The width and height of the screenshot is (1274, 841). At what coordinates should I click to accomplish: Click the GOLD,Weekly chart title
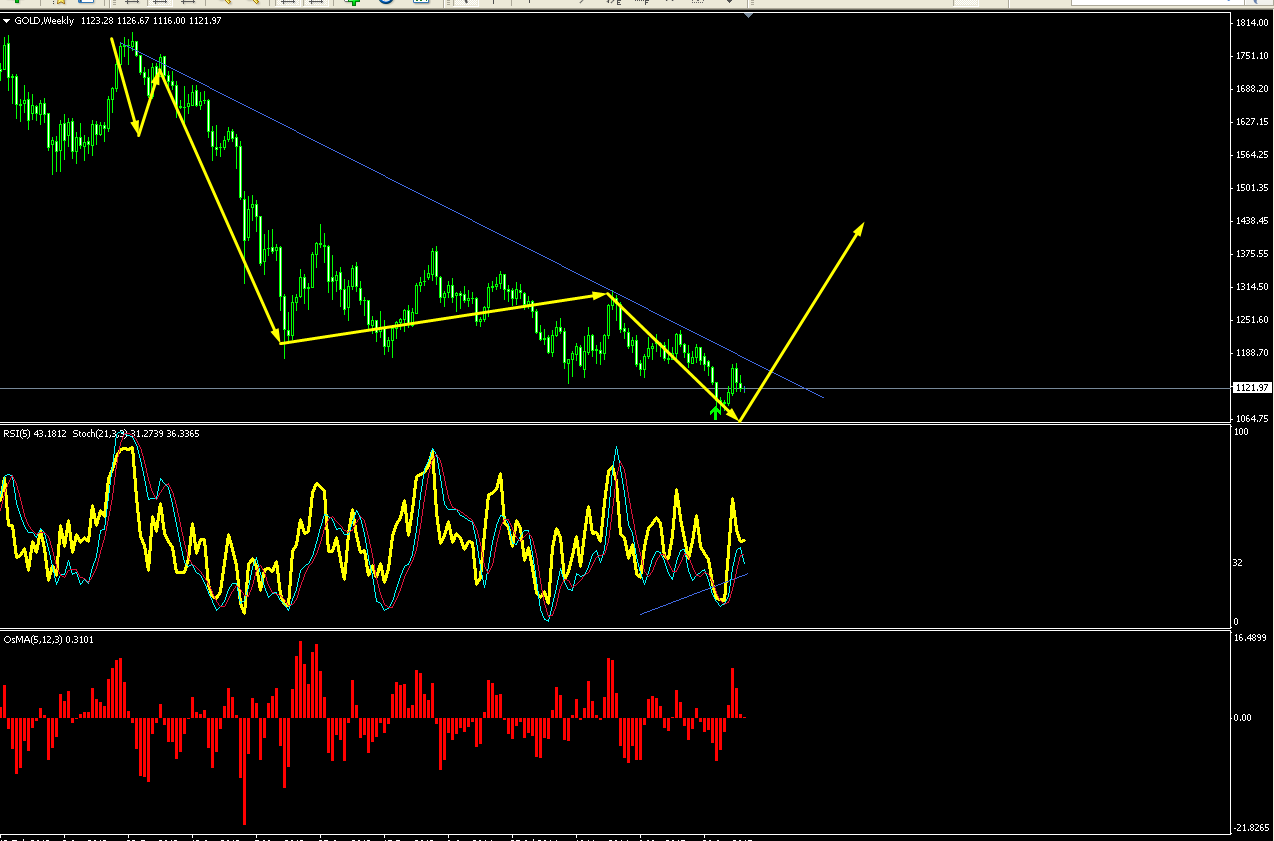click(x=44, y=20)
